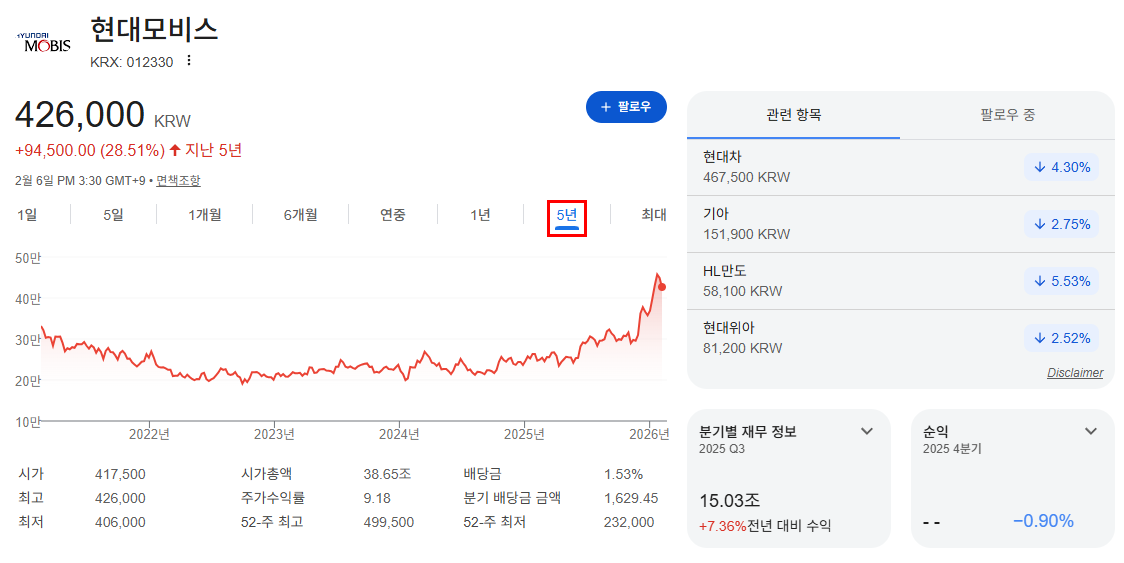Click the 2025년 axis label on chart
Image resolution: width=1124 pixels, height=563 pixels.
coord(524,435)
